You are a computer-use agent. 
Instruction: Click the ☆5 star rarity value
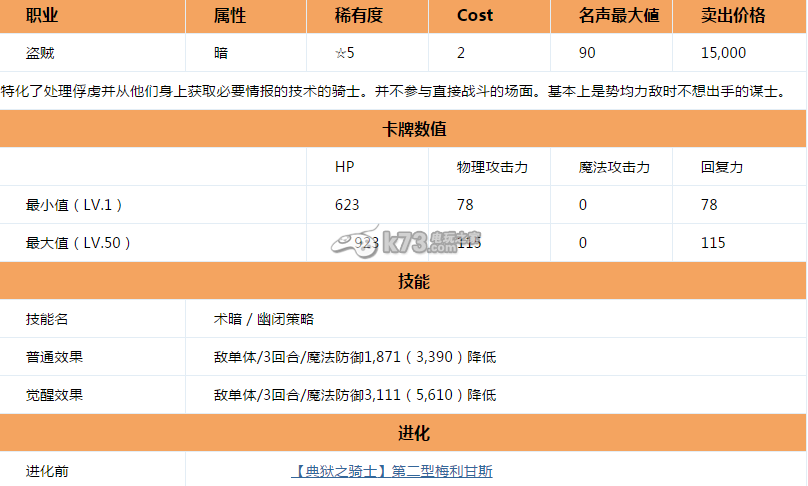pos(346,52)
